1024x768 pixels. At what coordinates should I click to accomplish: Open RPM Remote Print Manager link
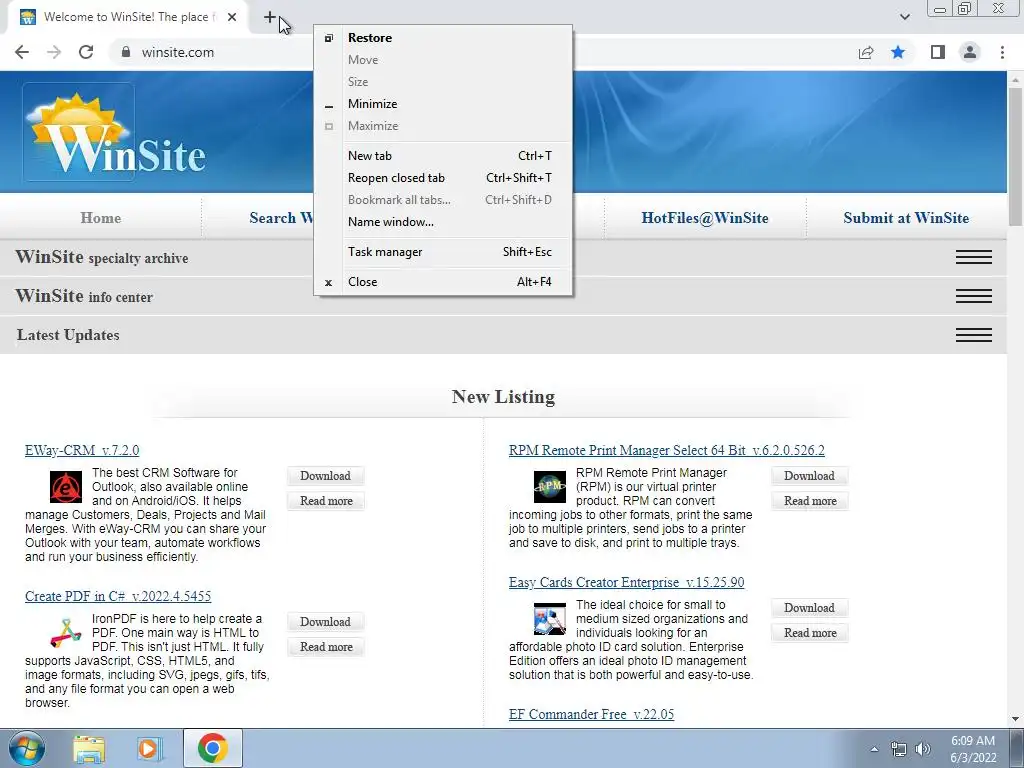coord(666,450)
